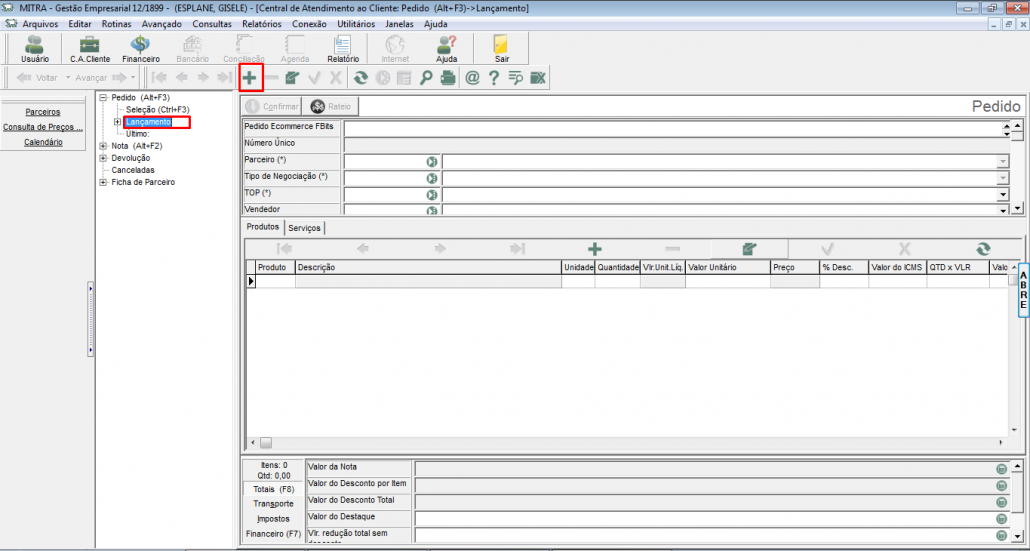Screen dimensions: 1030x551
Task: Add product with the grid's green plus icon
Action: point(594,249)
